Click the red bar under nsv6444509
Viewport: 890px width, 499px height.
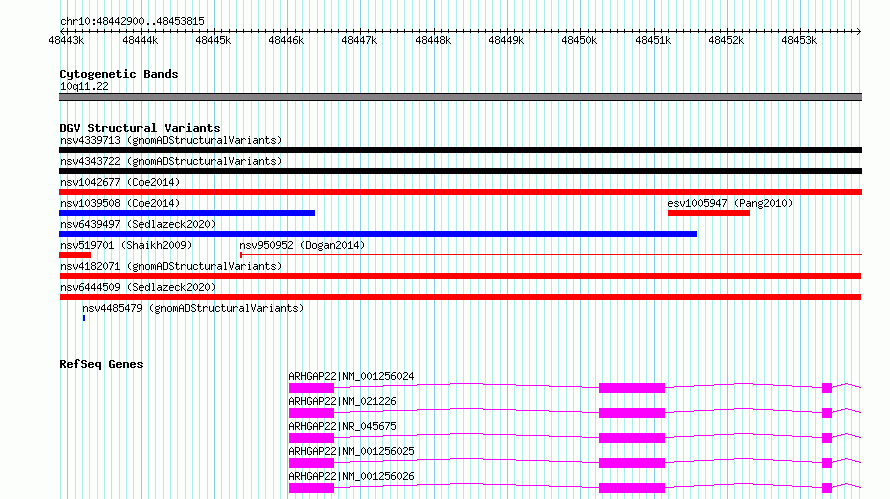[x=460, y=297]
